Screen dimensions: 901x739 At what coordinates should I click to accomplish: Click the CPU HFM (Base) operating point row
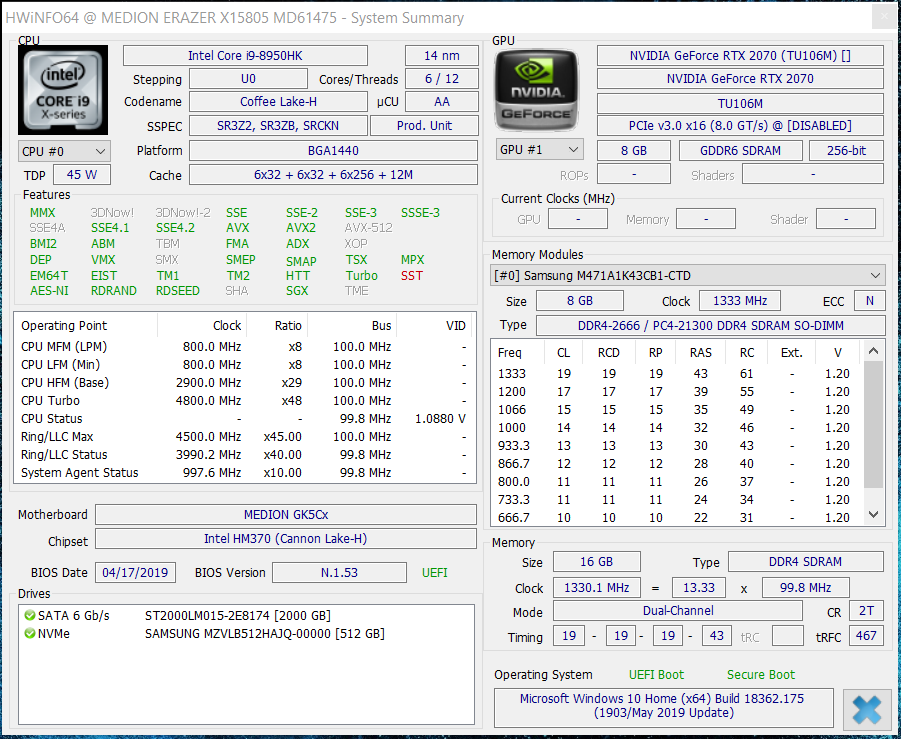245,382
